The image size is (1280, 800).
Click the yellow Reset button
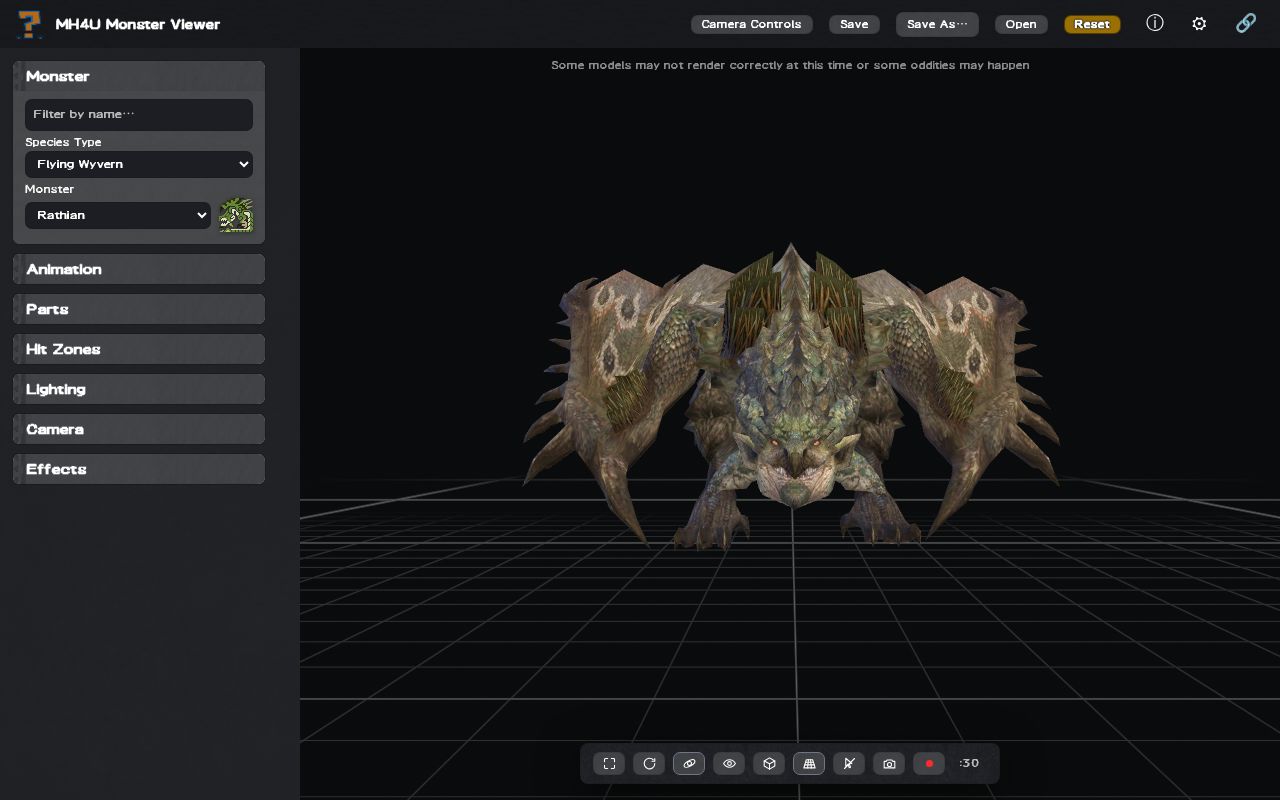pos(1092,24)
